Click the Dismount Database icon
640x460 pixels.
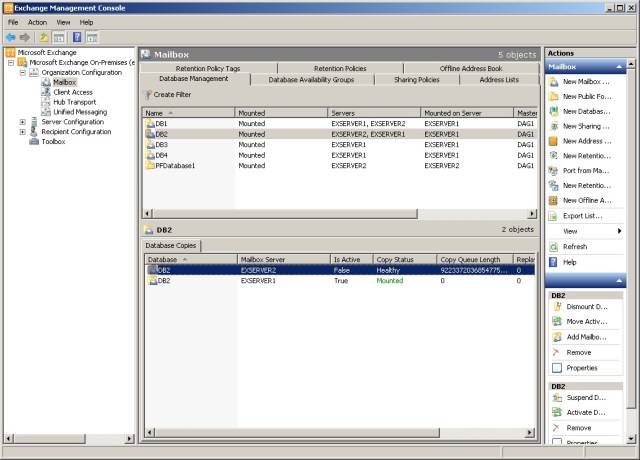556,306
